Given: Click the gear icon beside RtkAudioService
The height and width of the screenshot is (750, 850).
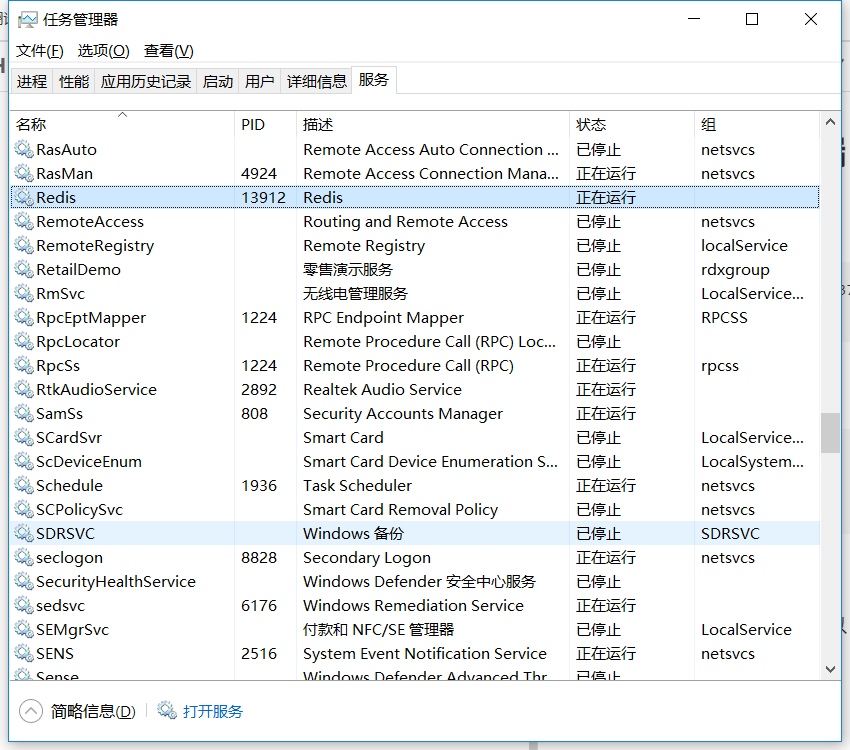Looking at the screenshot, I should [24, 389].
